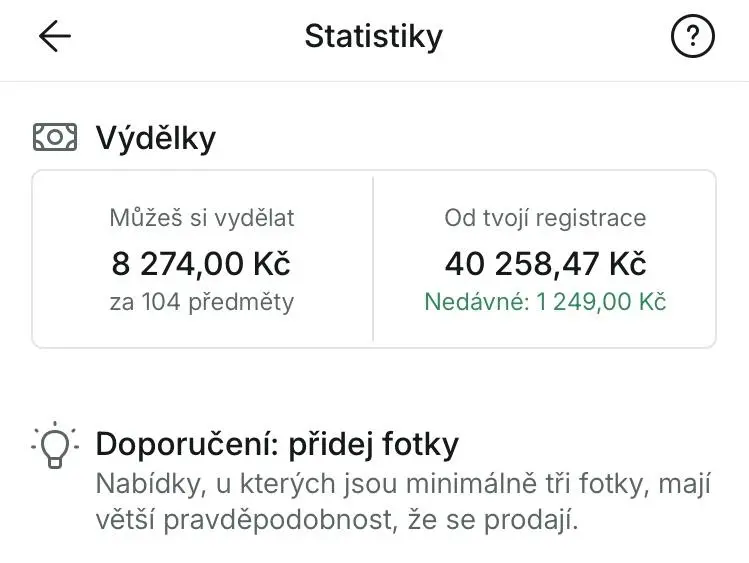Click the right half of earnings card

[545, 259]
